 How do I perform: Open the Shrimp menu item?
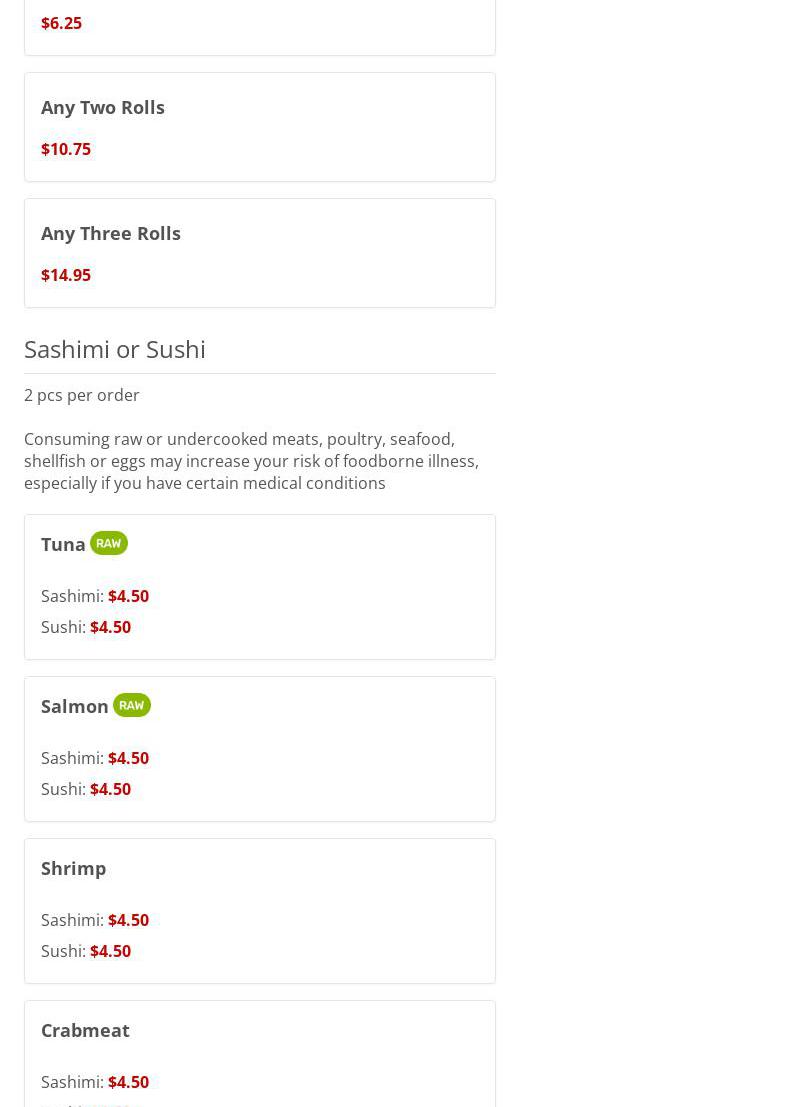(x=73, y=868)
